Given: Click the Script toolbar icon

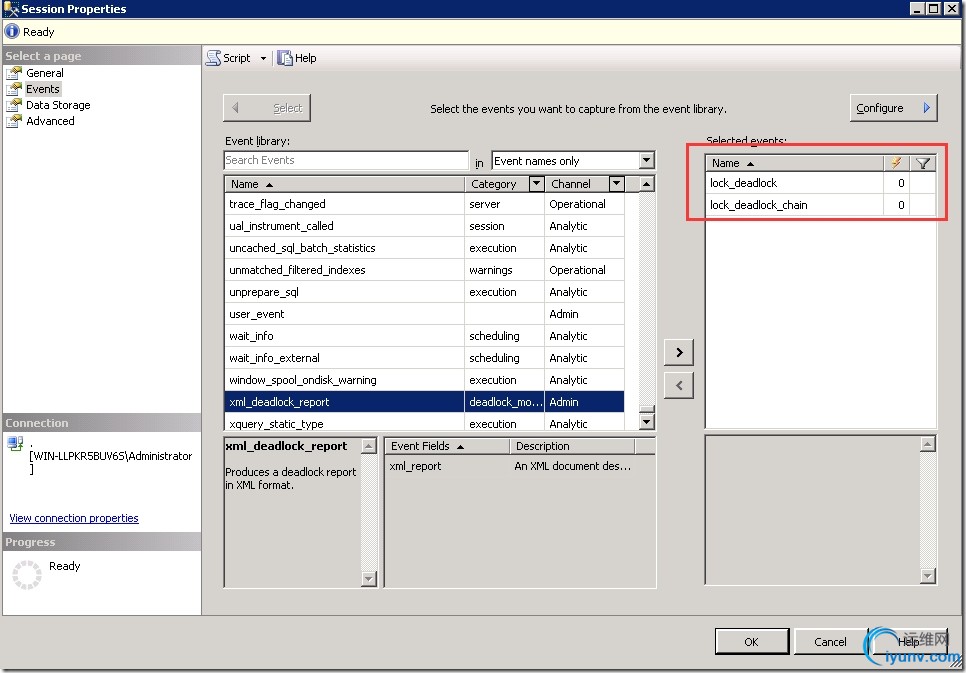Looking at the screenshot, I should [214, 58].
